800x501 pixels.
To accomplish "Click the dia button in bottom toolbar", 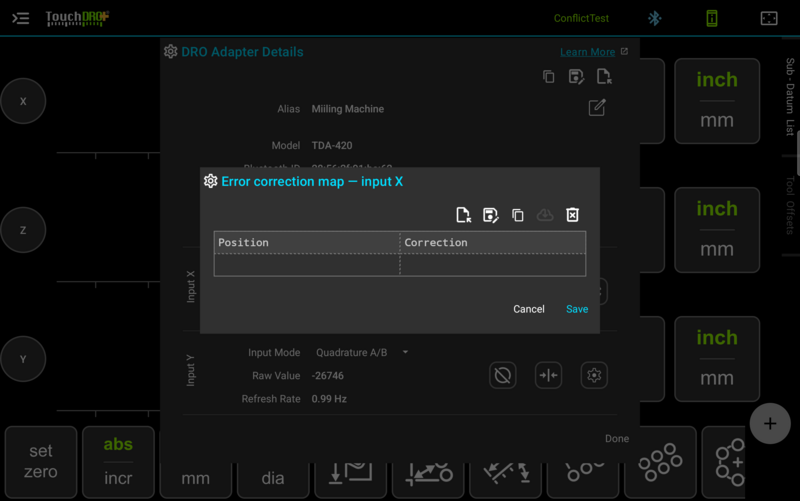I will tap(273, 479).
